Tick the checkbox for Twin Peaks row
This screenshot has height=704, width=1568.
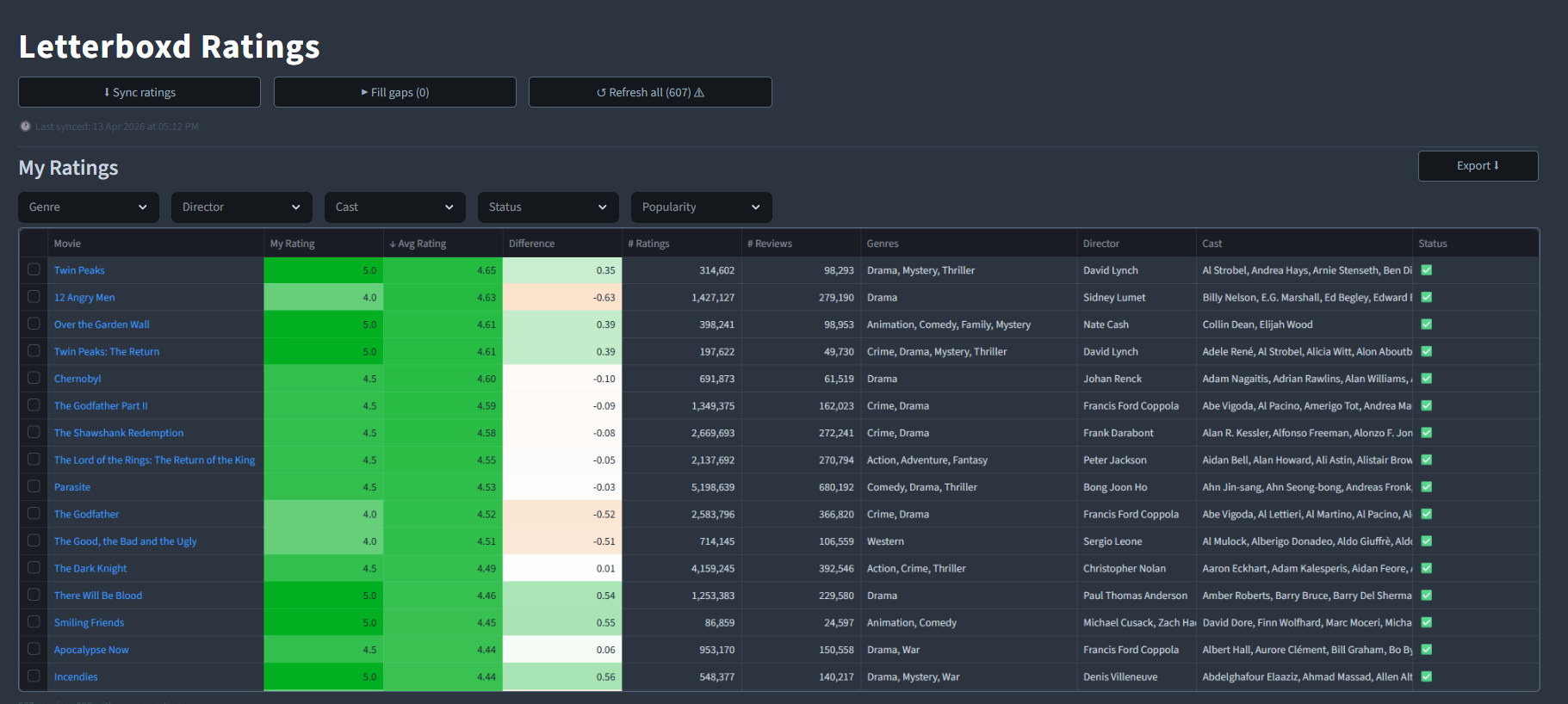tap(34, 269)
